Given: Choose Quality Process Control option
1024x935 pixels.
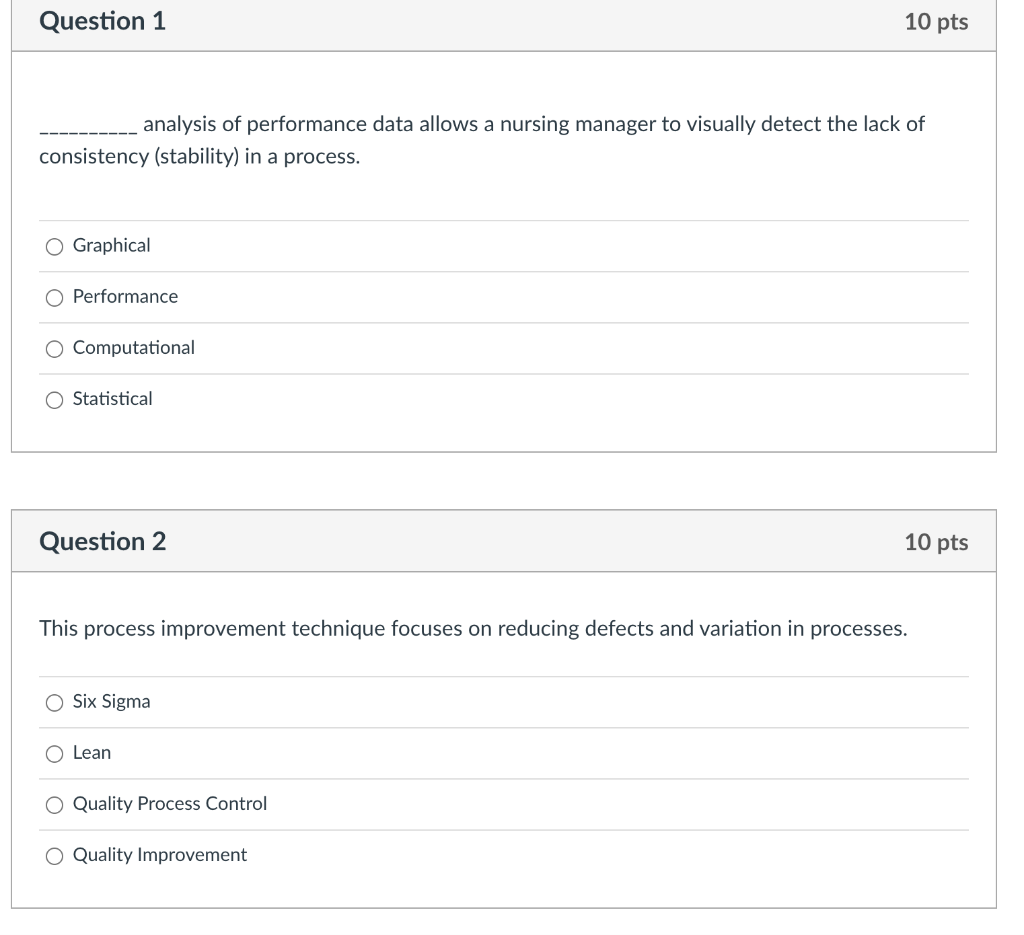Looking at the screenshot, I should [53, 804].
